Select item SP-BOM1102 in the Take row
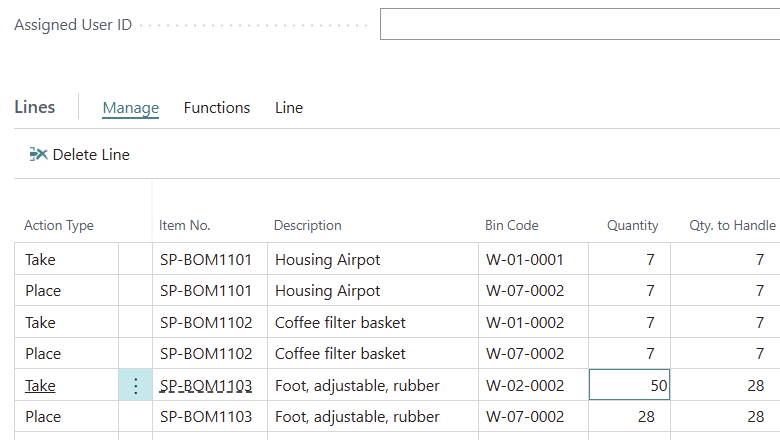This screenshot has height=440, width=780. pyautogui.click(x=206, y=323)
